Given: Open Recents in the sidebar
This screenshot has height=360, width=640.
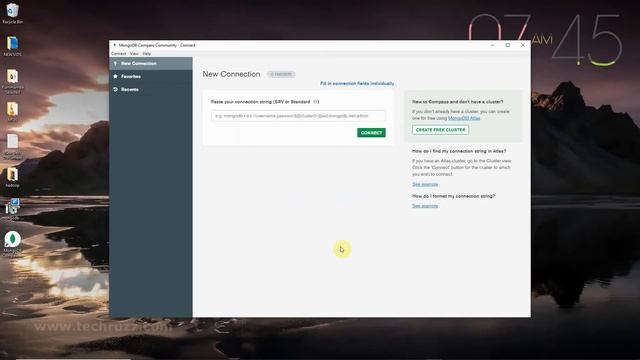Looking at the screenshot, I should (x=151, y=89).
